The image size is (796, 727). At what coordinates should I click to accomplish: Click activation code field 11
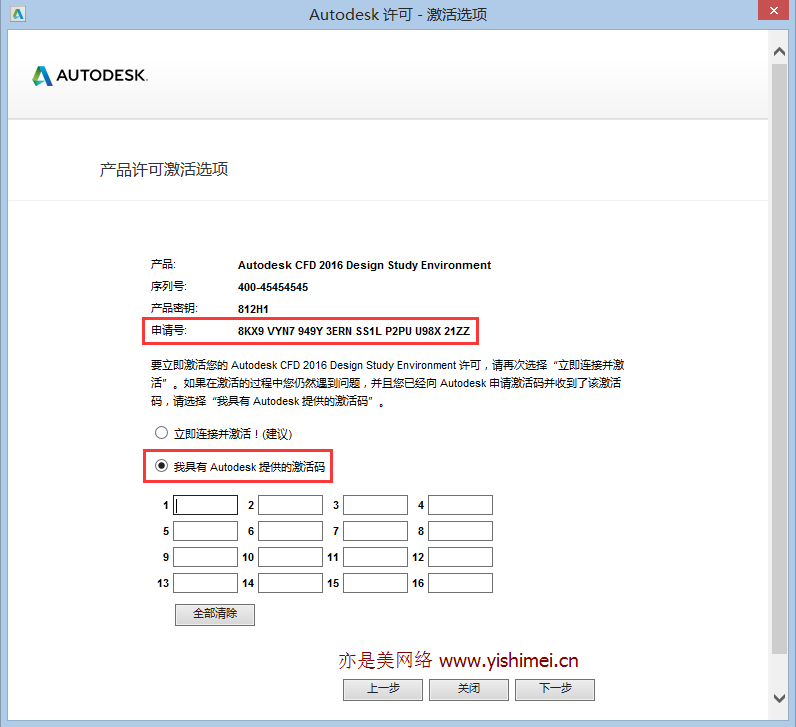pos(376,557)
